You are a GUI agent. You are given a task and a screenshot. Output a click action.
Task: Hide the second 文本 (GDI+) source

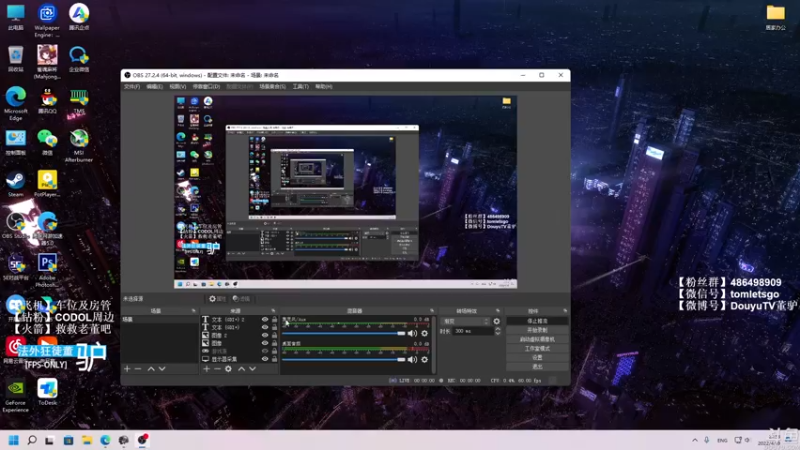coord(265,327)
